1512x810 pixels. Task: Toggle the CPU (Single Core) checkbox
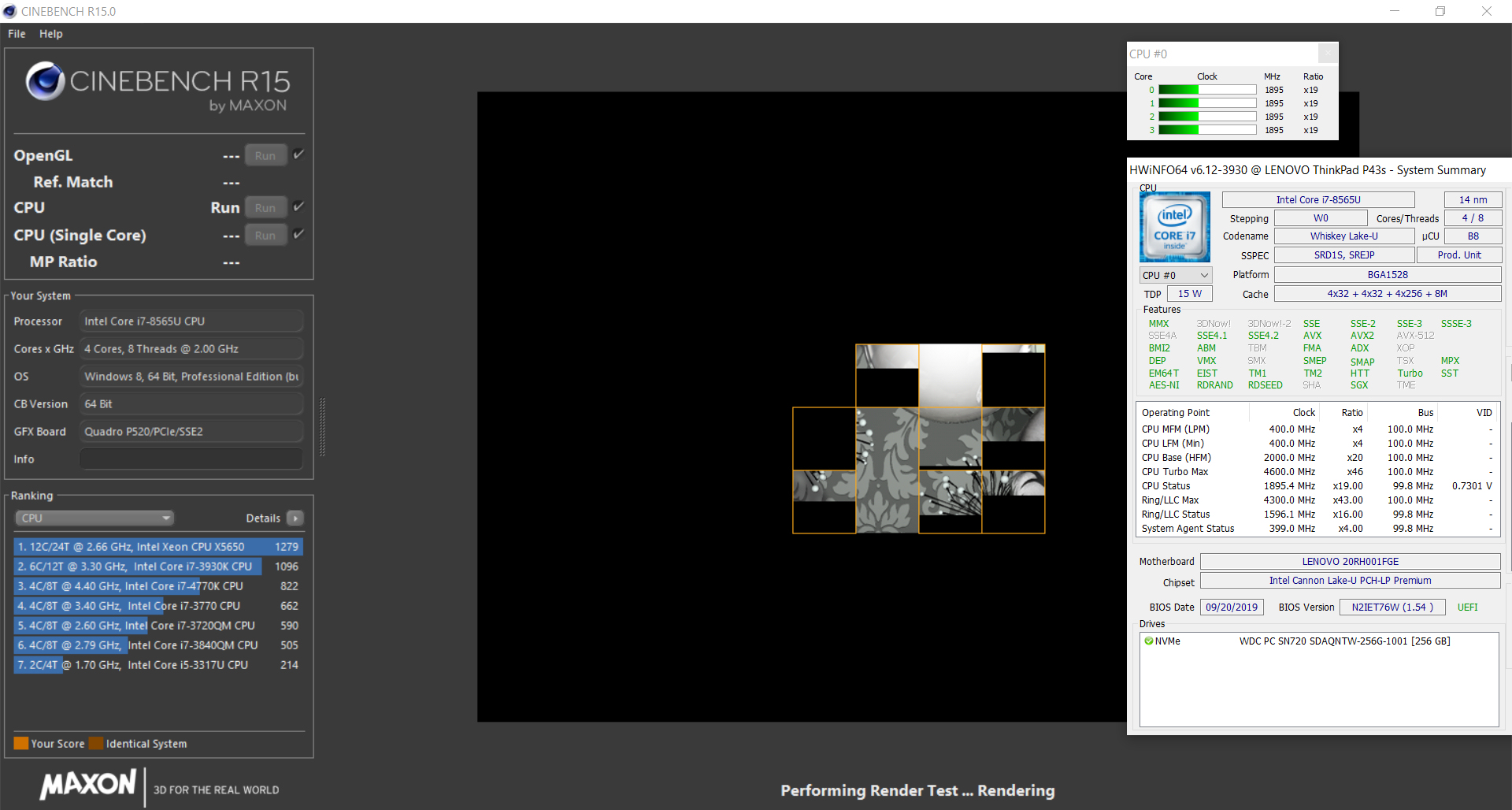[298, 234]
